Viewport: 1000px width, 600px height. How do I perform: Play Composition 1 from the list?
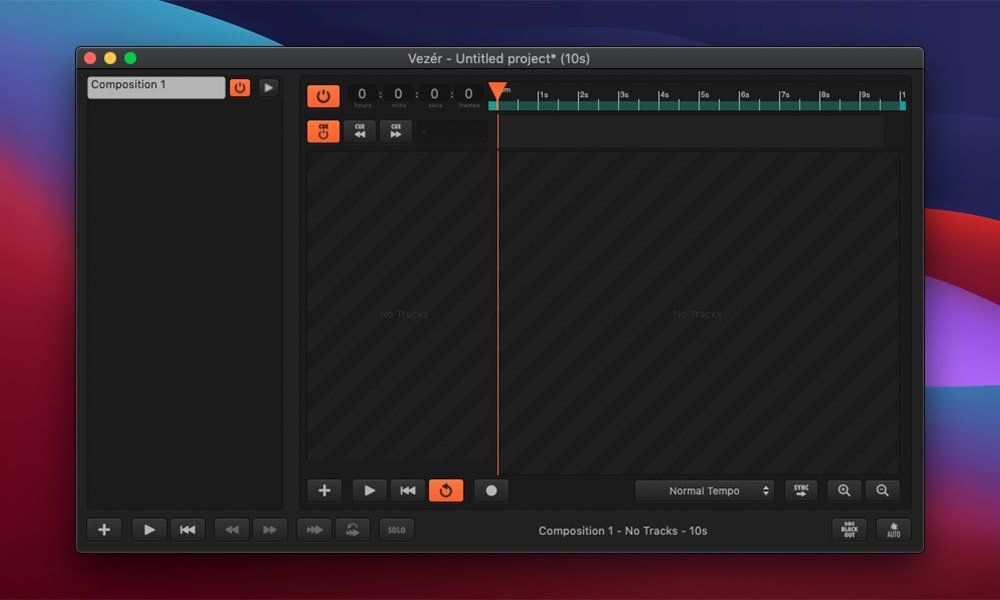(268, 88)
